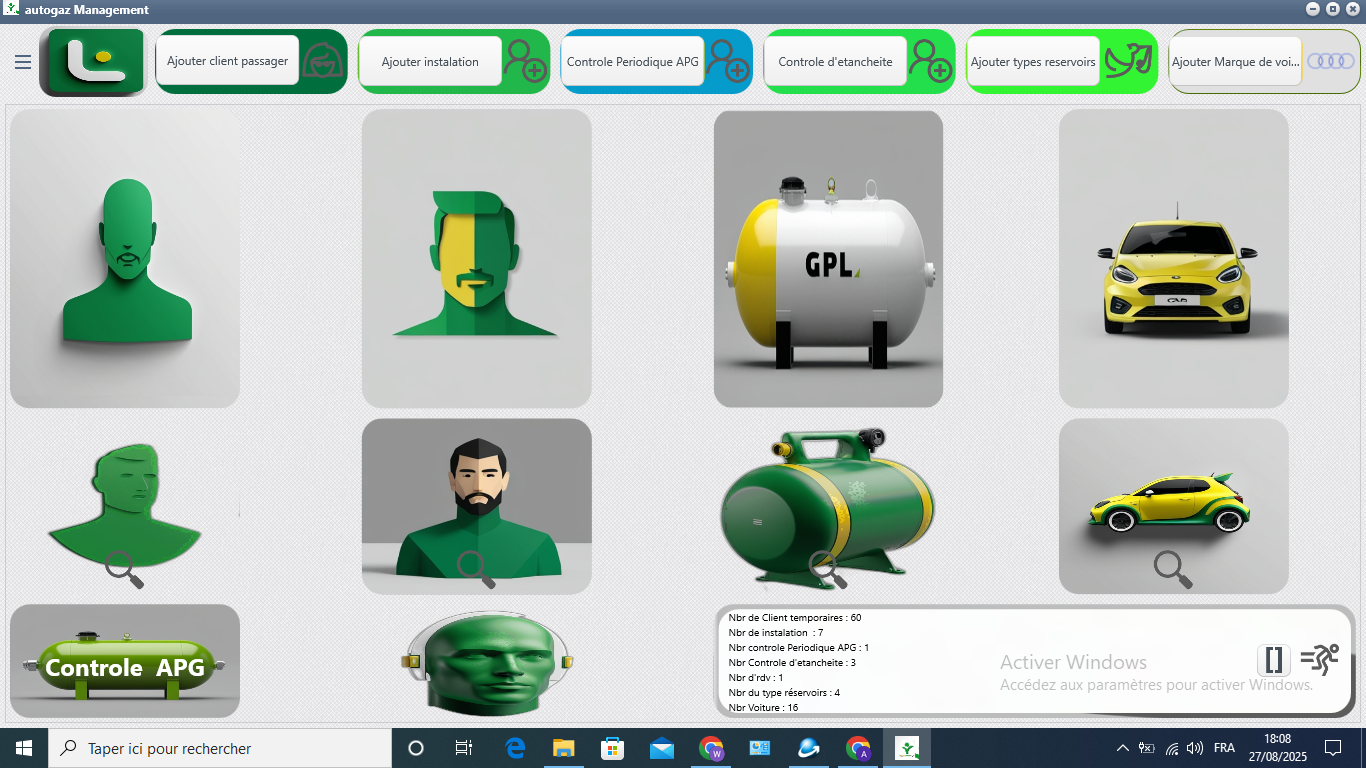1366x768 pixels.
Task: Click the green autogaz logo
Action: coord(93,62)
